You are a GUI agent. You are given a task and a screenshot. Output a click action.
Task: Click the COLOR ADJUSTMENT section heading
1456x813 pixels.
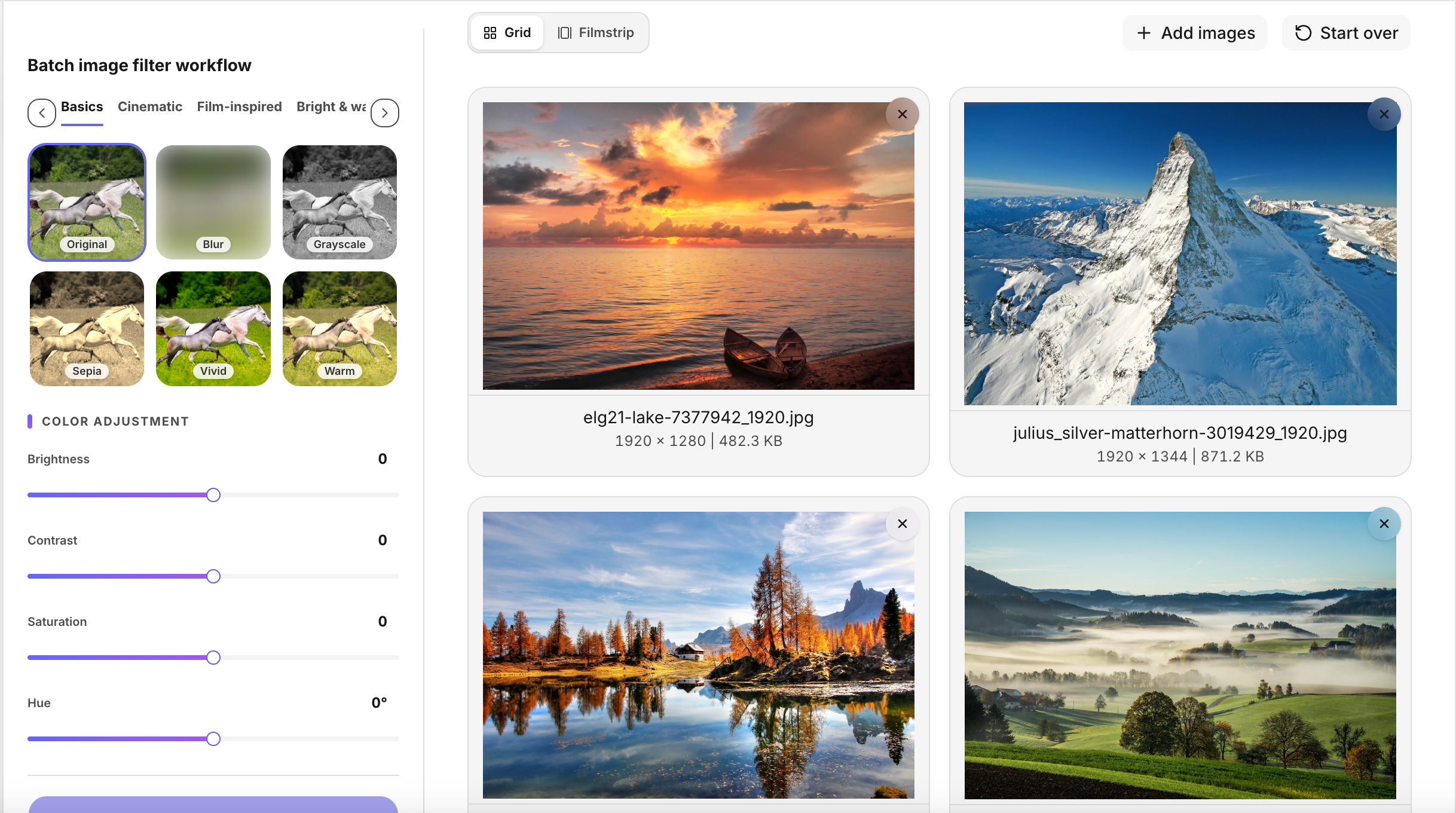point(115,421)
